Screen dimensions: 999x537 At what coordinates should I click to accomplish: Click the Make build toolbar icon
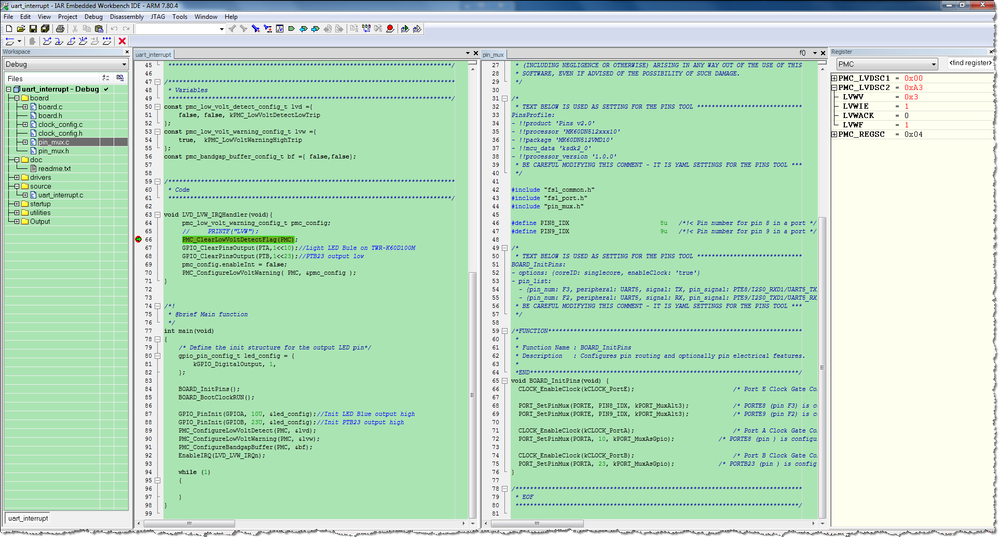366,29
